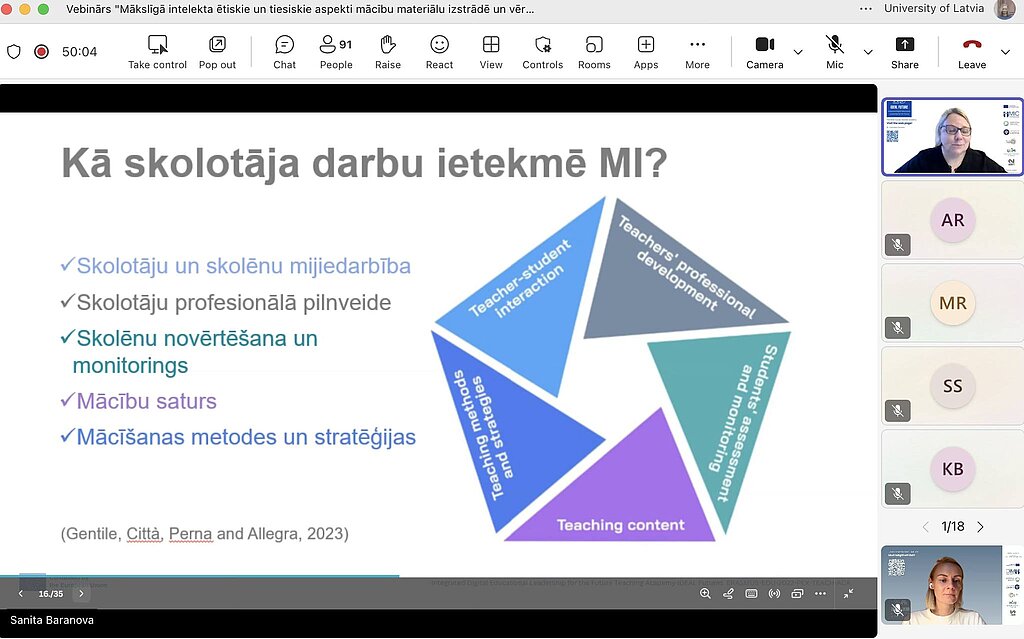The height and width of the screenshot is (639, 1024).
Task: Unmute the Mic
Action: tap(835, 52)
